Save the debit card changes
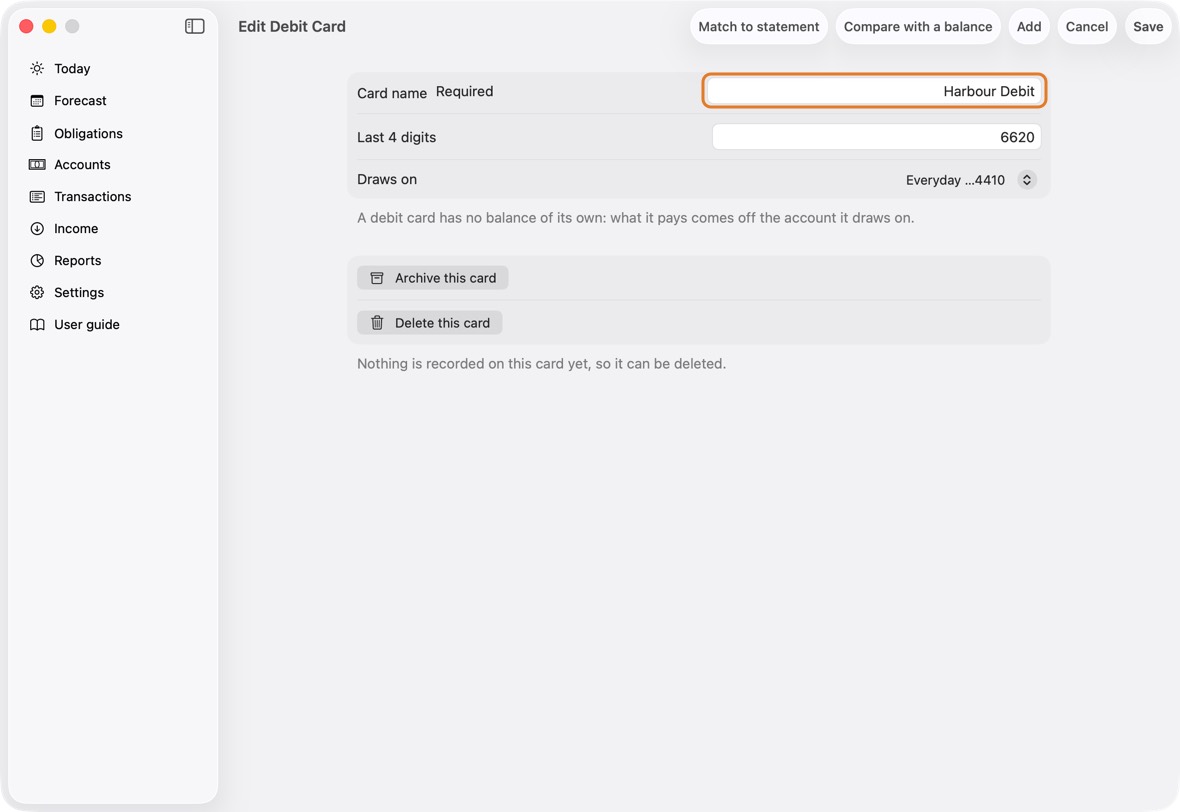Viewport: 1180px width, 812px height. 1148,26
